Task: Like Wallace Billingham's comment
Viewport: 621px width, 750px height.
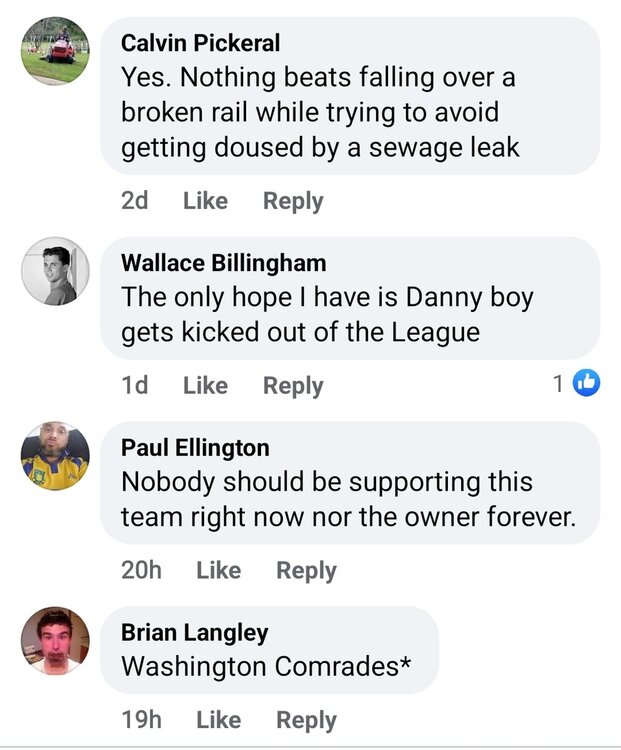Action: pyautogui.click(x=206, y=385)
